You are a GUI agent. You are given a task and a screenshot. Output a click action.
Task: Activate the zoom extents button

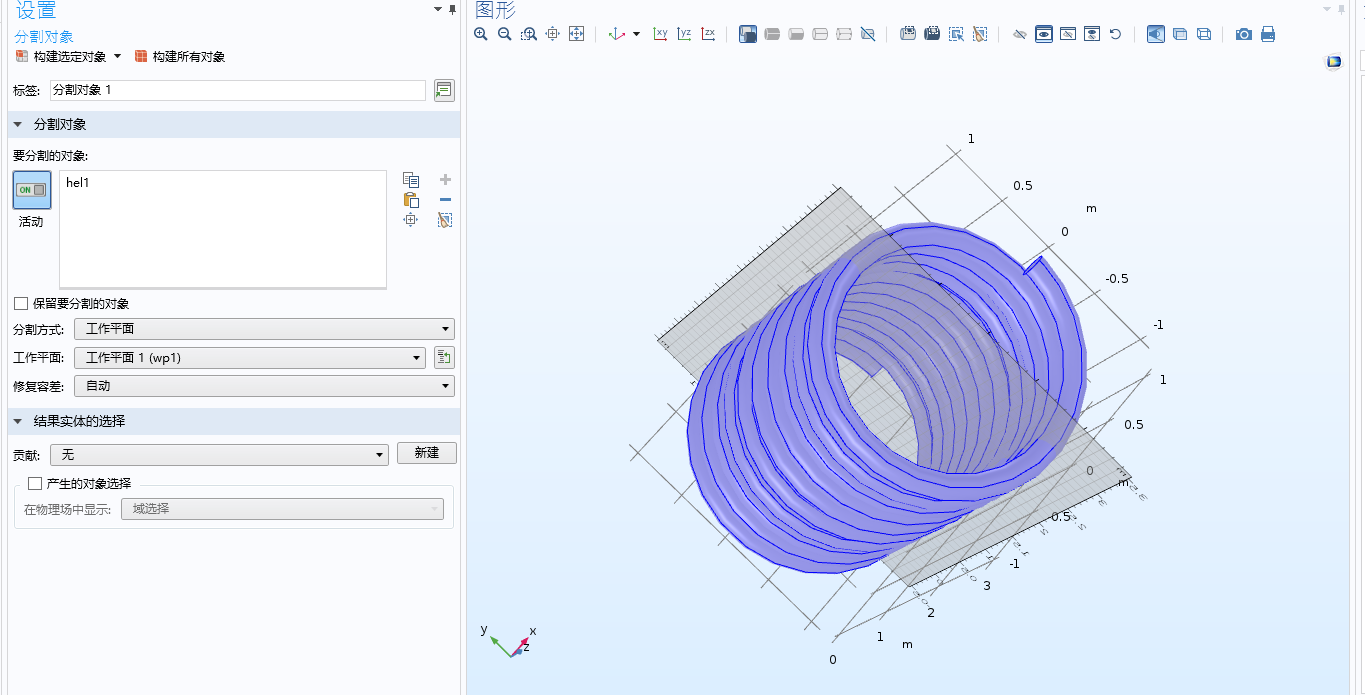[576, 34]
